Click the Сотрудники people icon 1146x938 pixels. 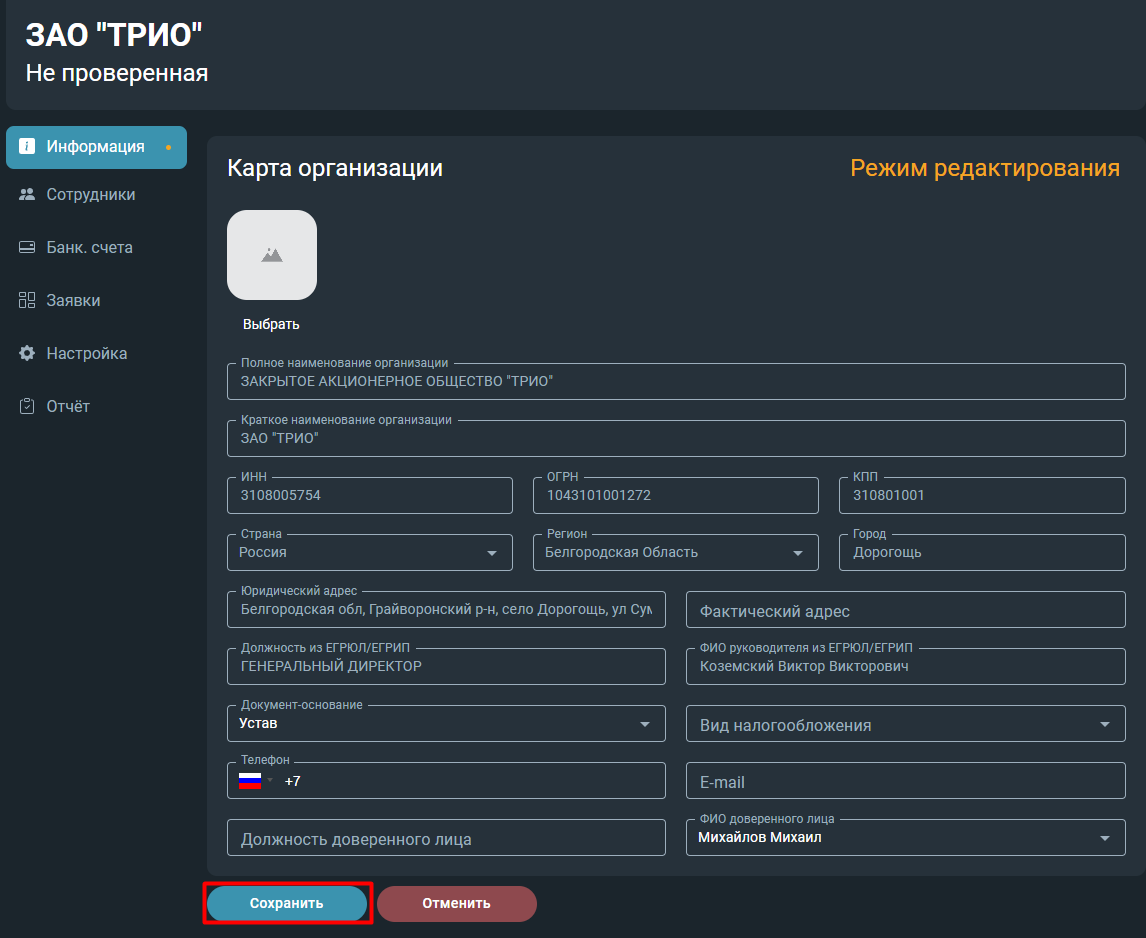tap(27, 194)
